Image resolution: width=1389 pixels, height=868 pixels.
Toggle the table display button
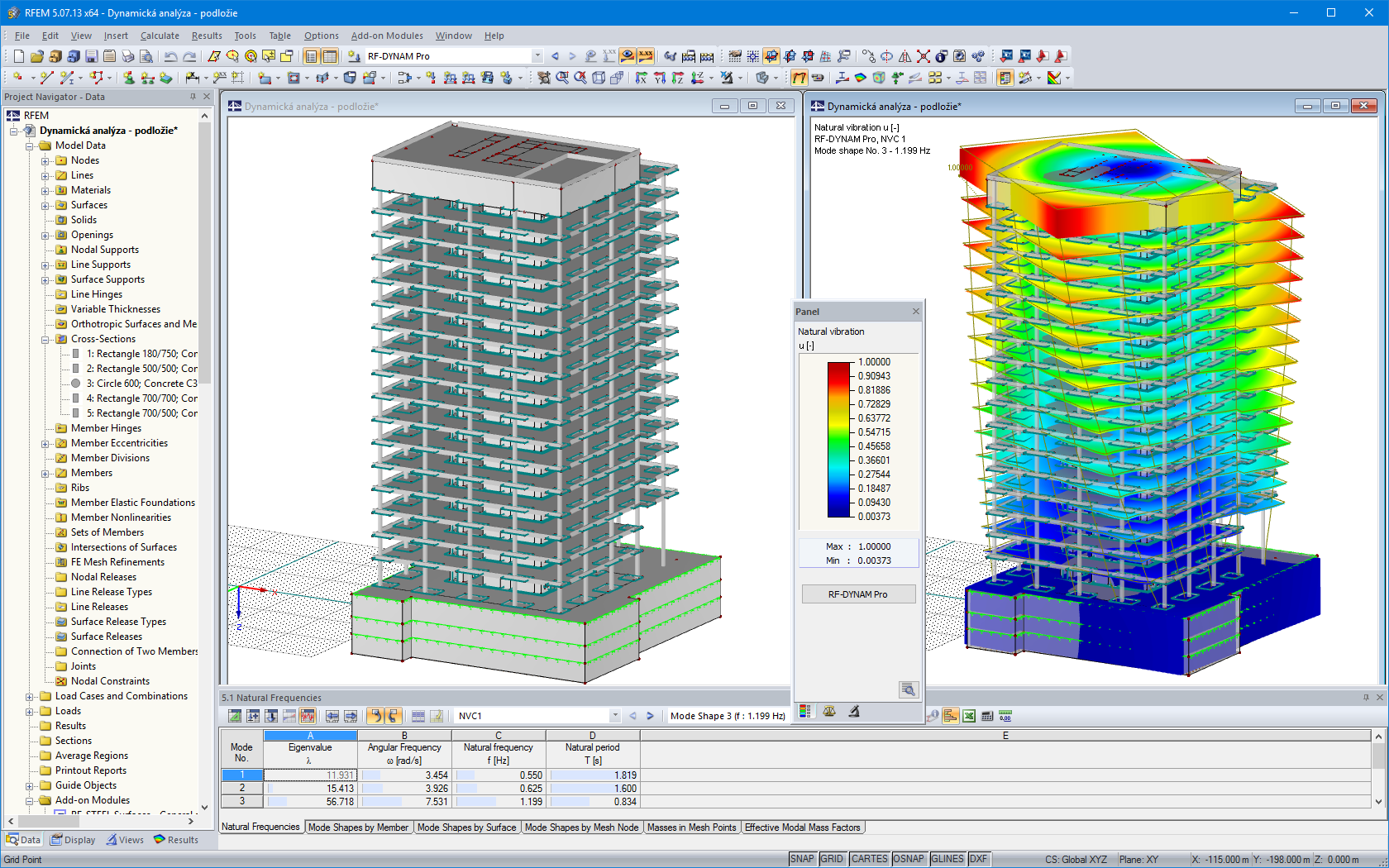pyautogui.click(x=329, y=56)
